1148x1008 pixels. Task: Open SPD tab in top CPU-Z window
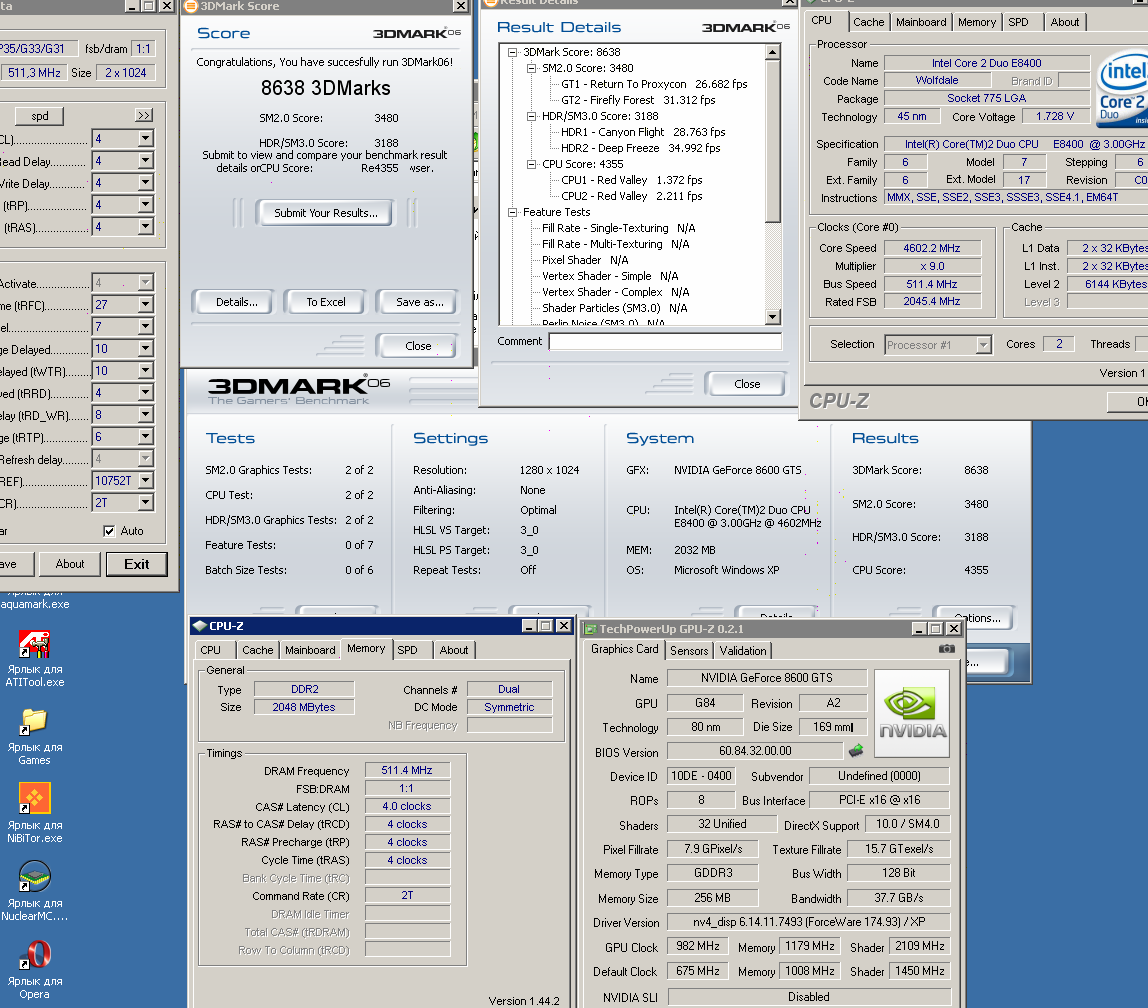[x=1018, y=22]
